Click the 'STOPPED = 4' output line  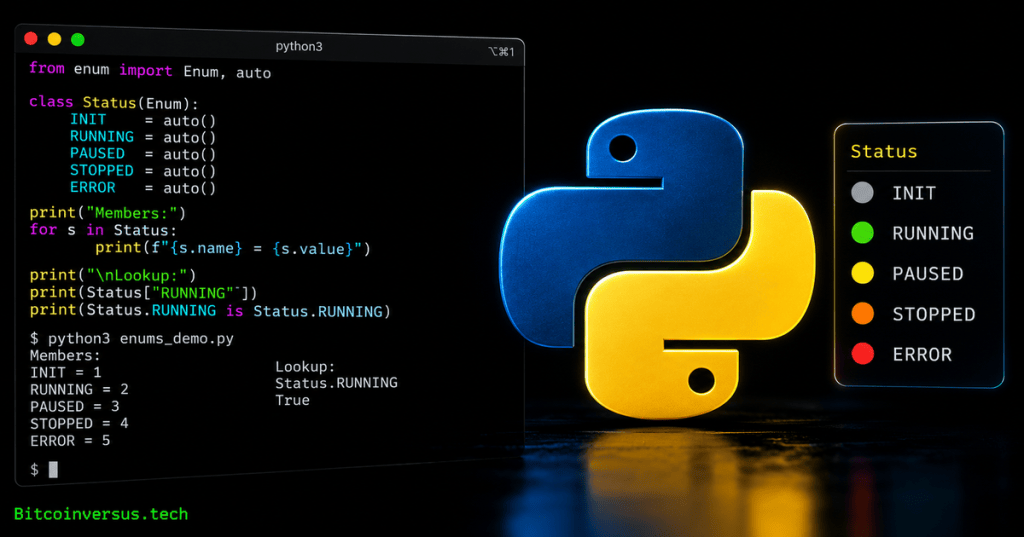point(79,423)
